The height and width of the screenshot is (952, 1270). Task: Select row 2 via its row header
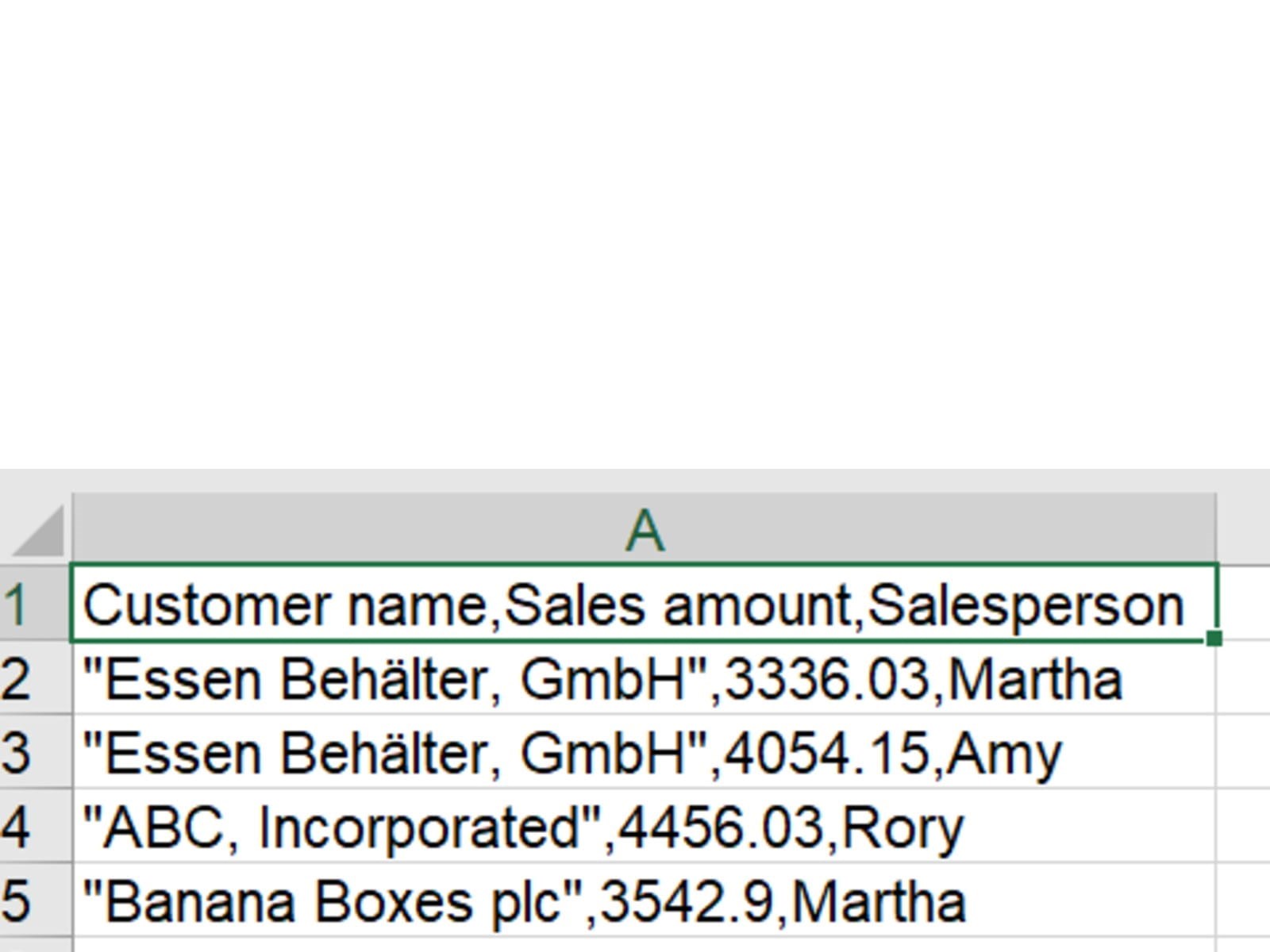coord(17,680)
